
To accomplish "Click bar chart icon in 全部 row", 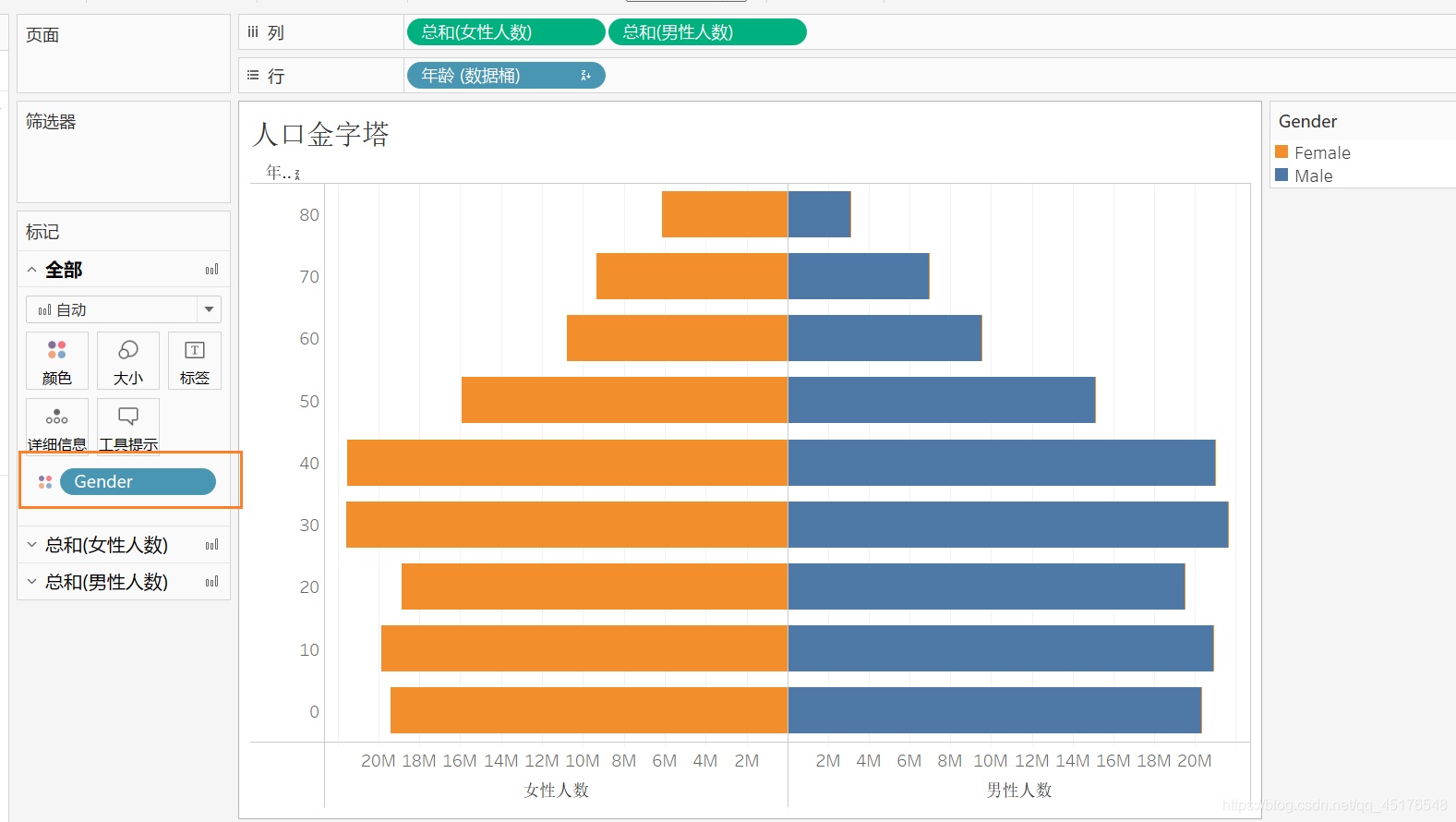I will pos(211,270).
